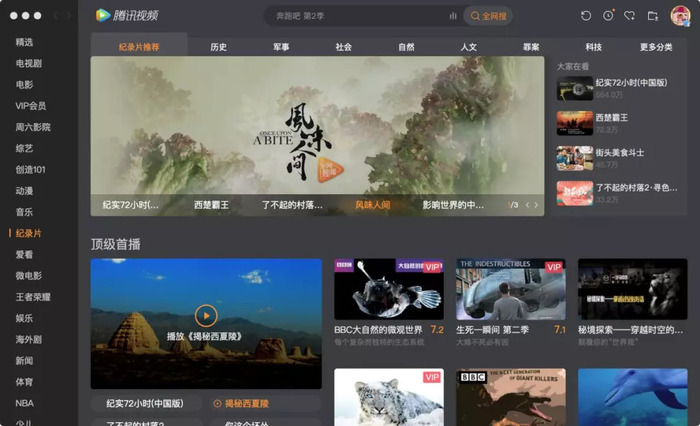This screenshot has height=426, width=700.
Task: Open the snow leopard VIP thumbnail
Action: click(x=389, y=397)
